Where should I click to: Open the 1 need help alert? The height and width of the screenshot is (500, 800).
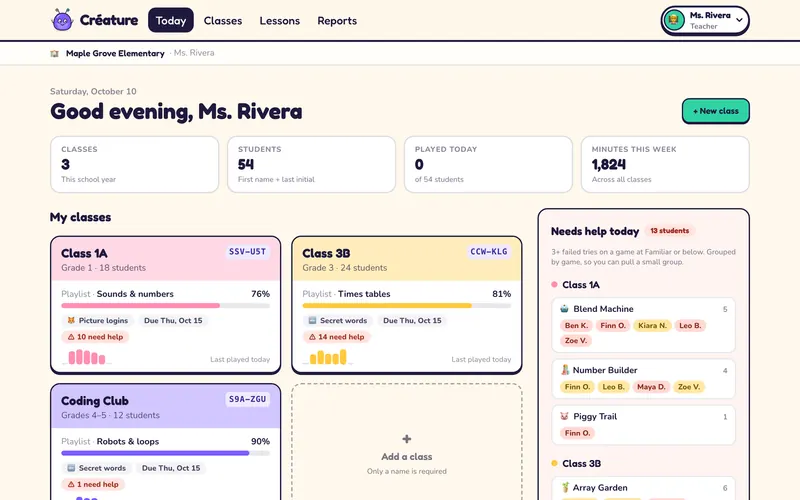click(x=93, y=484)
